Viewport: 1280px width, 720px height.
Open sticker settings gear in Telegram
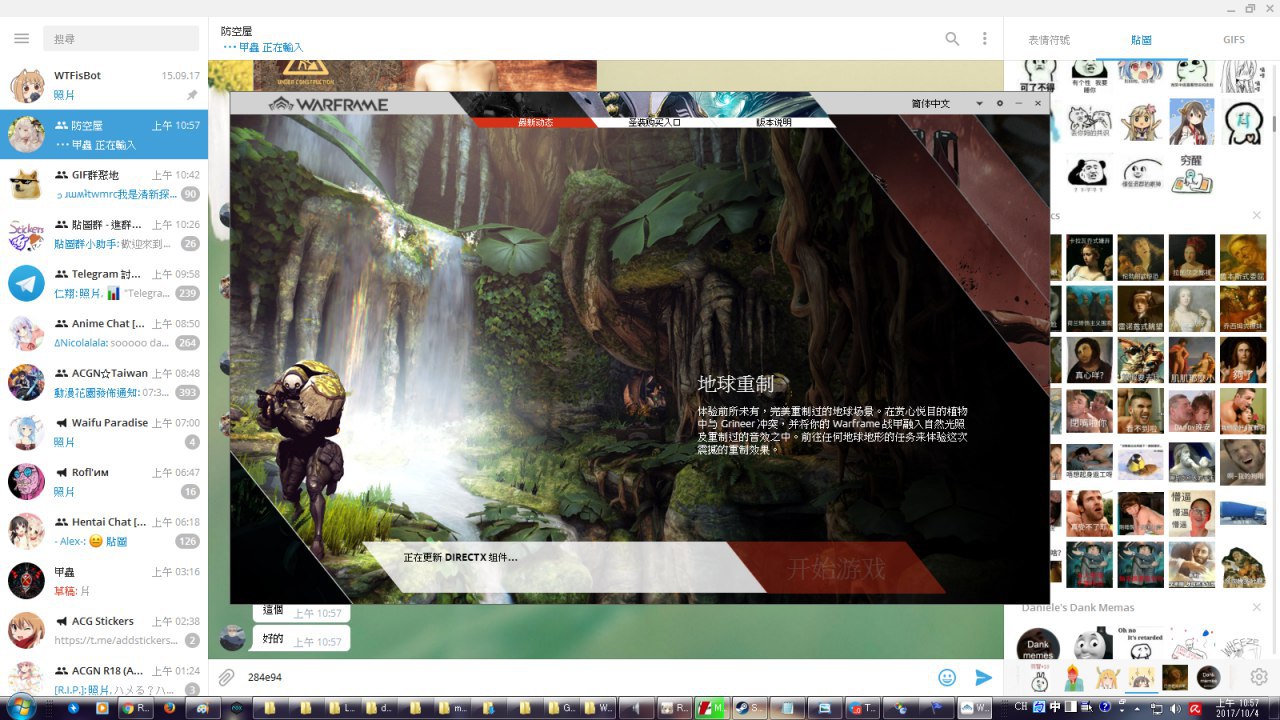point(1259,677)
